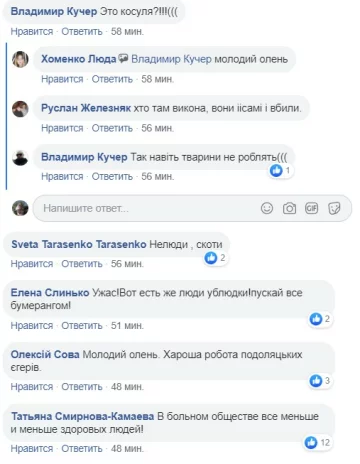
Task: Open Руслан Железняк's profile name link
Action: [86, 108]
